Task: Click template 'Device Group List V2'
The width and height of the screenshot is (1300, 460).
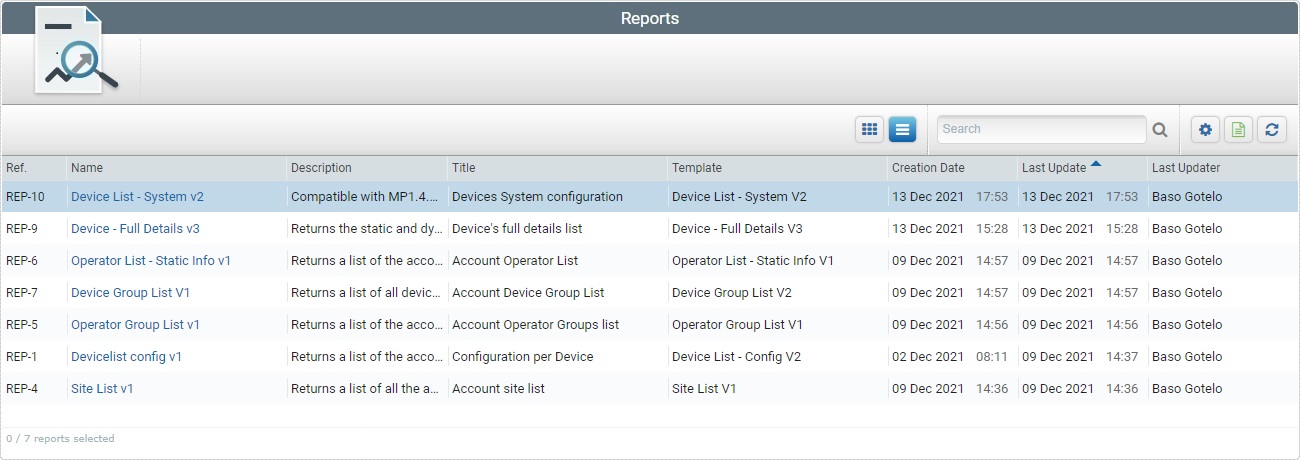Action: coord(732,293)
